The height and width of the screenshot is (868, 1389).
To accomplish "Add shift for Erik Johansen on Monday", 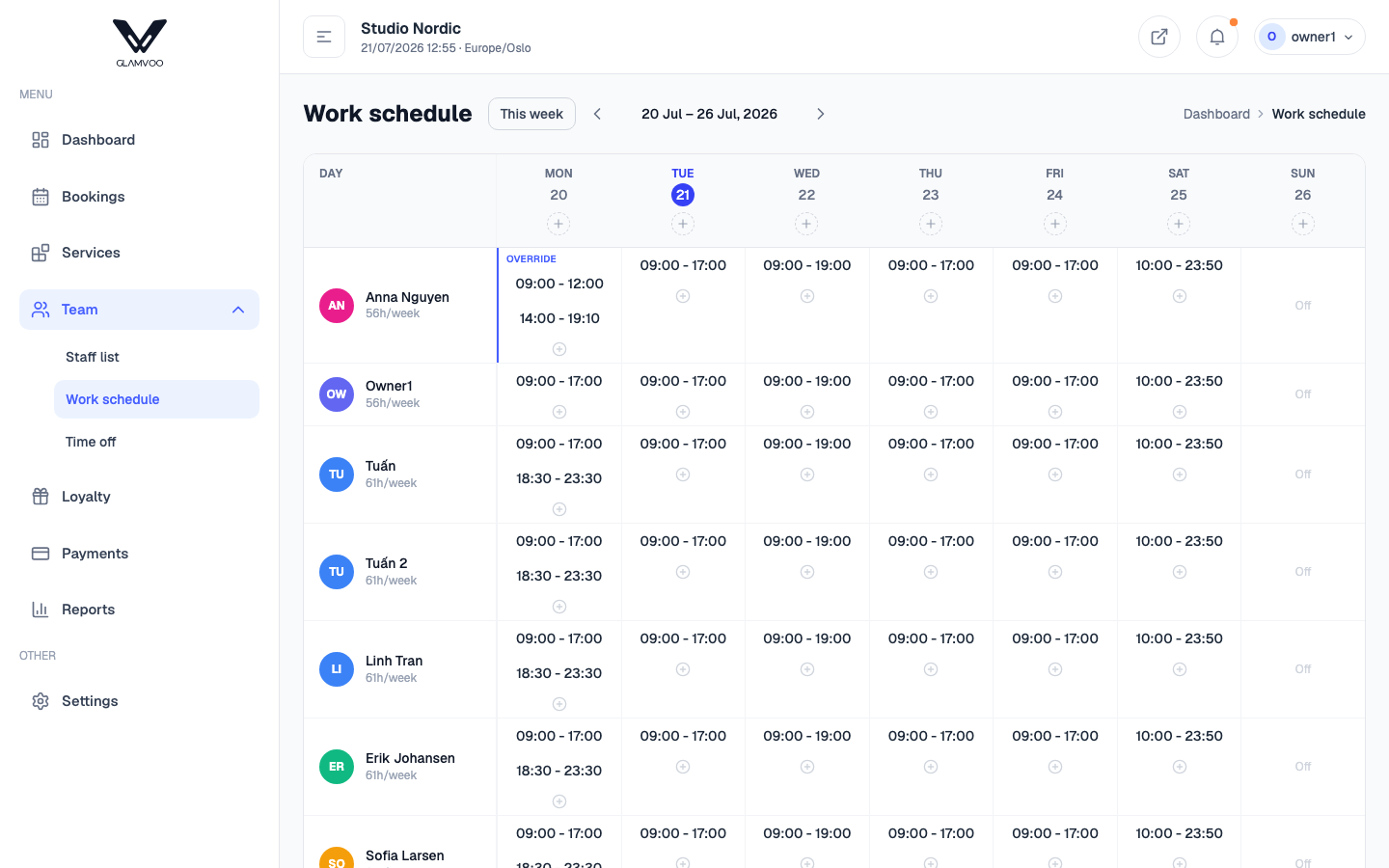I will [x=559, y=801].
